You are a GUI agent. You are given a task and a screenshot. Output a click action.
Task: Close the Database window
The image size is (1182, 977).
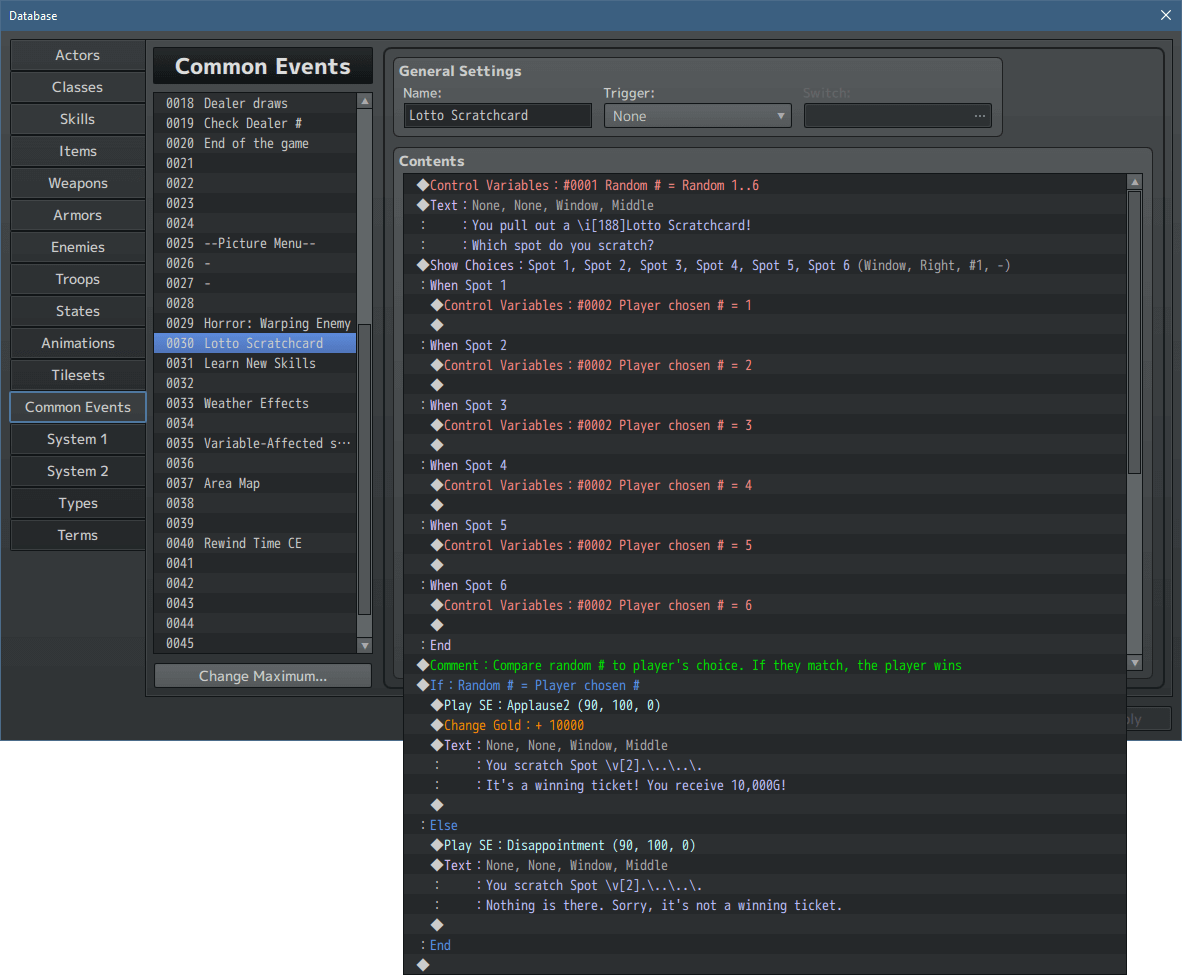click(1165, 15)
